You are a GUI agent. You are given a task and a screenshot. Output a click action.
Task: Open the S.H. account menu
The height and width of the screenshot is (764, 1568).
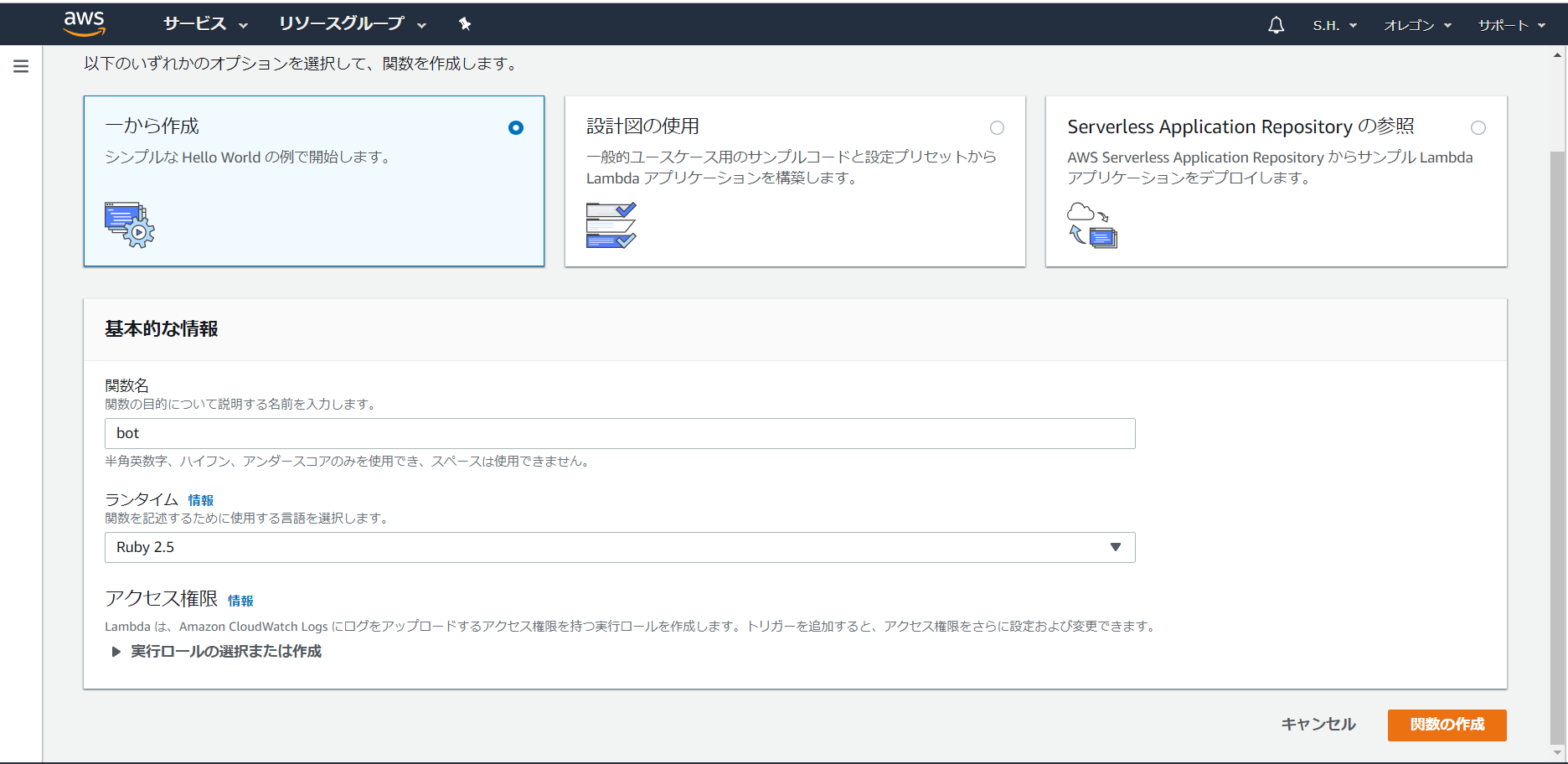1334,25
